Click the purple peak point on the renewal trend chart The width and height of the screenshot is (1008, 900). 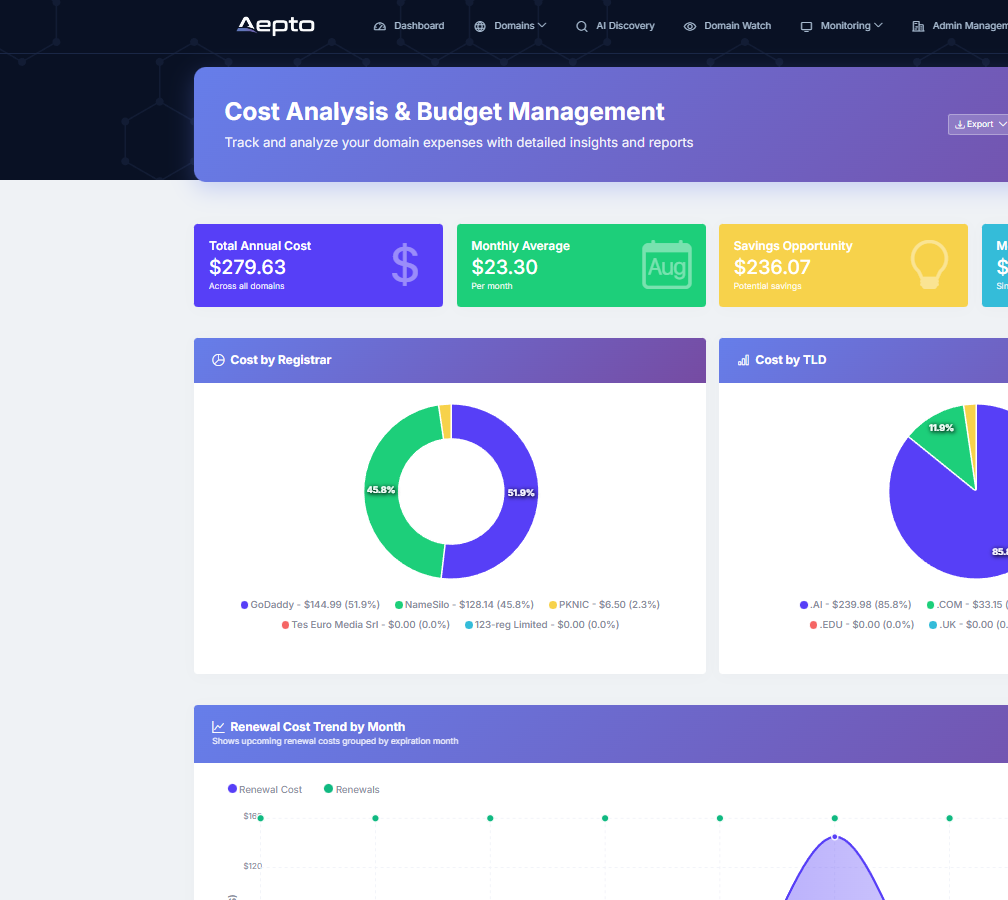[834, 837]
